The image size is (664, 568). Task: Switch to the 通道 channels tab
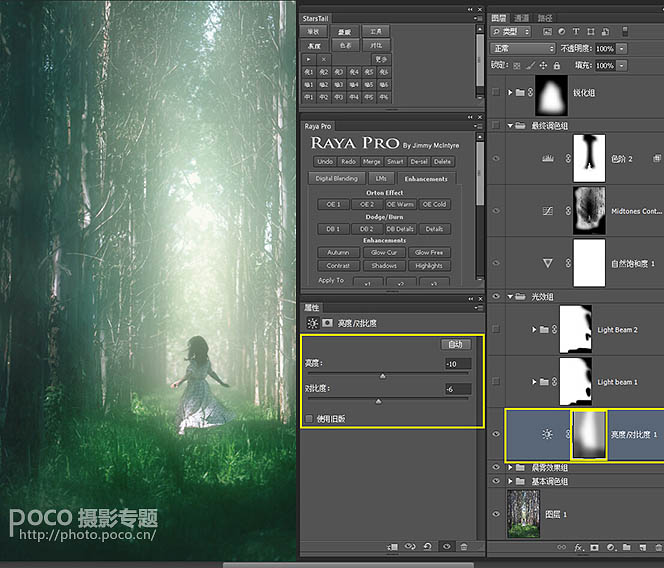(521, 18)
